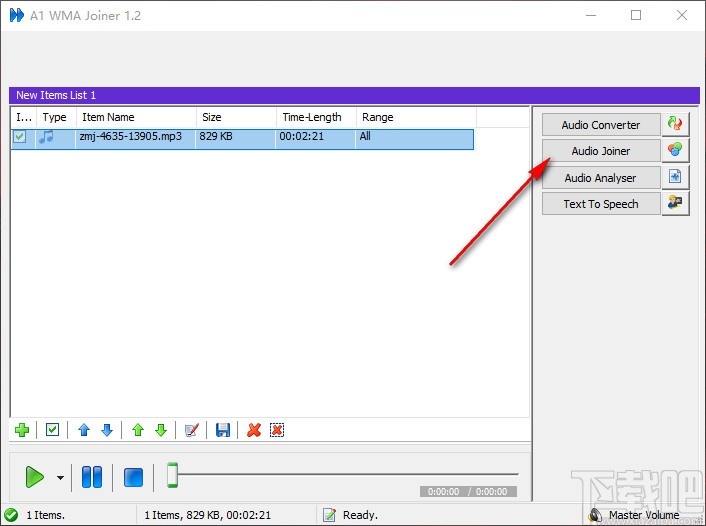Viewport: 706px width, 526px height.
Task: Sort by the Type column header
Action: coord(56,117)
